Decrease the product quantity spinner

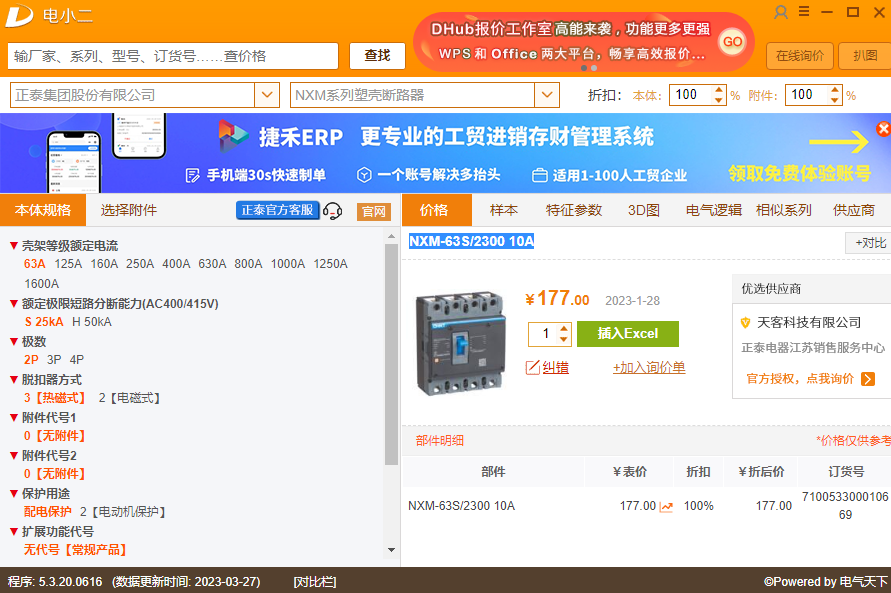(x=564, y=339)
